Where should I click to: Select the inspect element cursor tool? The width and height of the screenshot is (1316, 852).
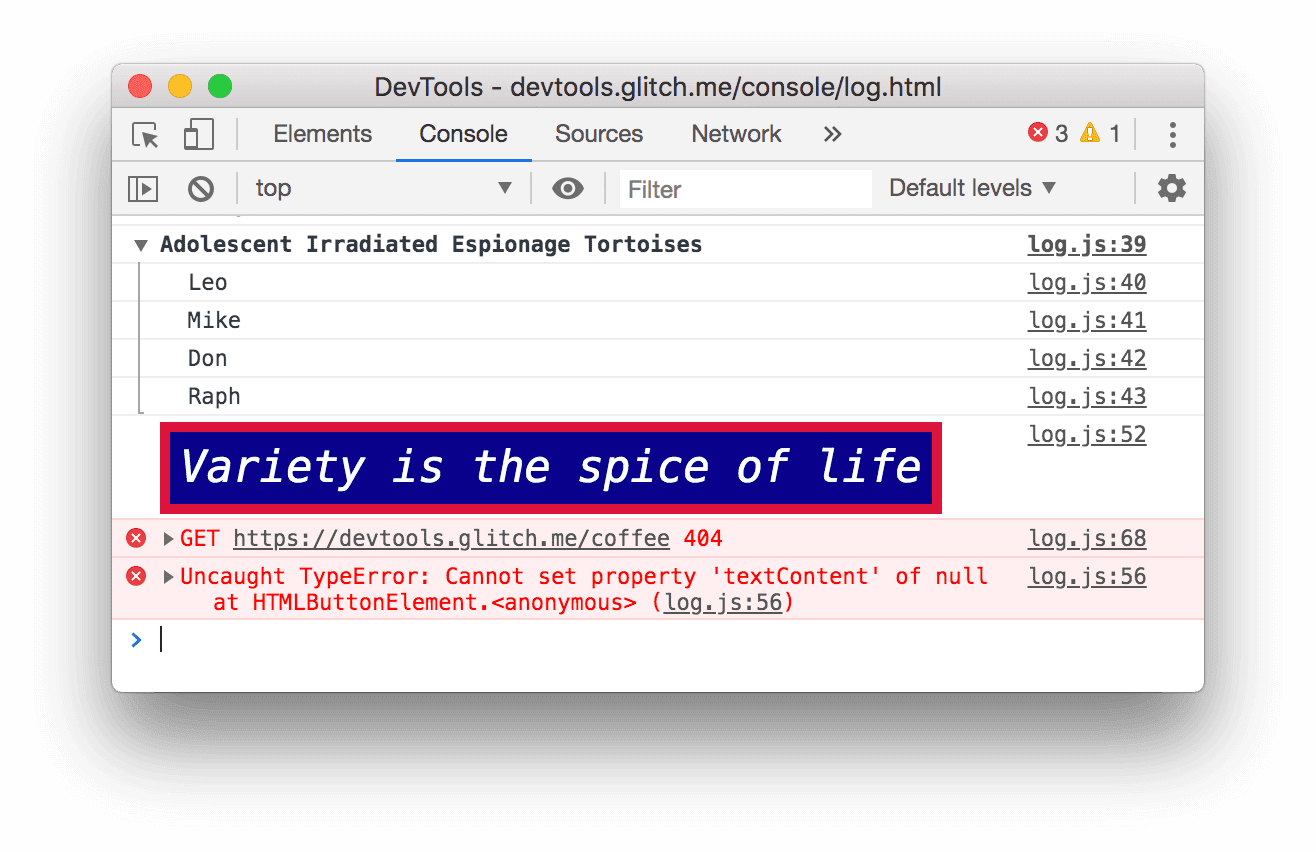tap(145, 135)
